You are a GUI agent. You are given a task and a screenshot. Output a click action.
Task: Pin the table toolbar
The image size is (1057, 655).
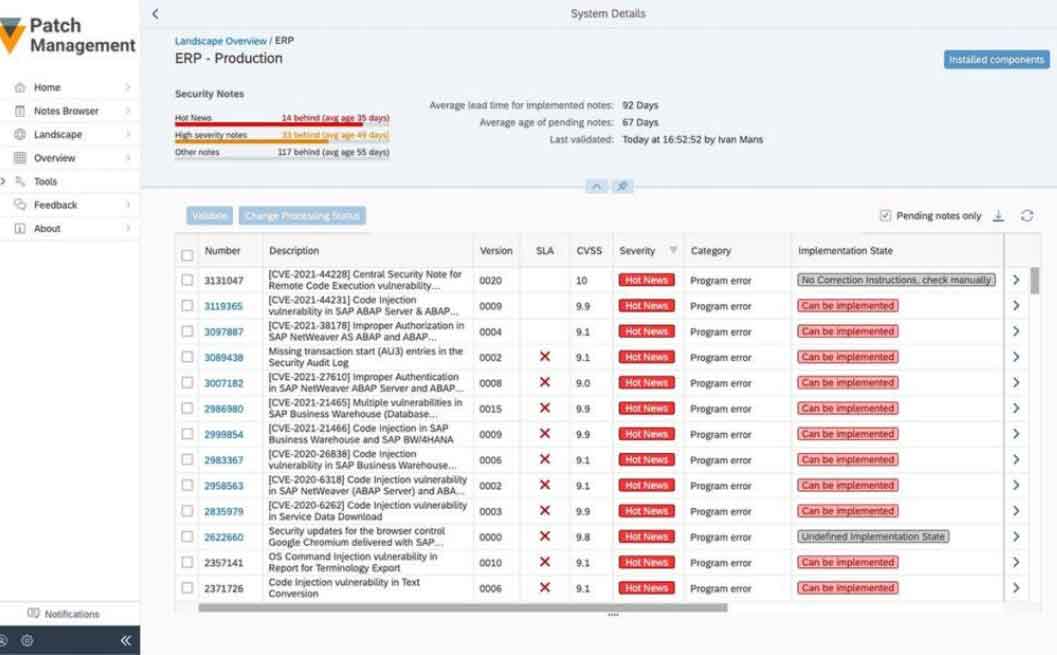point(621,186)
